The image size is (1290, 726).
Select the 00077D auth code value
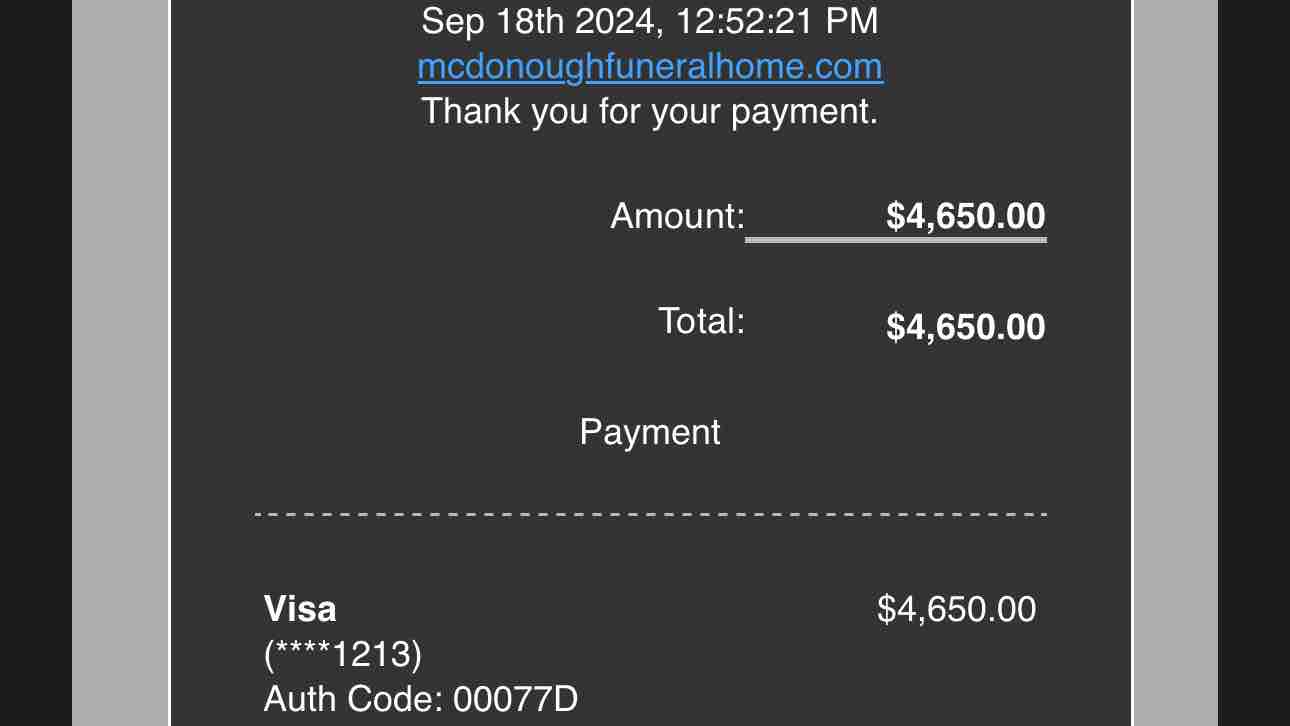click(x=516, y=699)
